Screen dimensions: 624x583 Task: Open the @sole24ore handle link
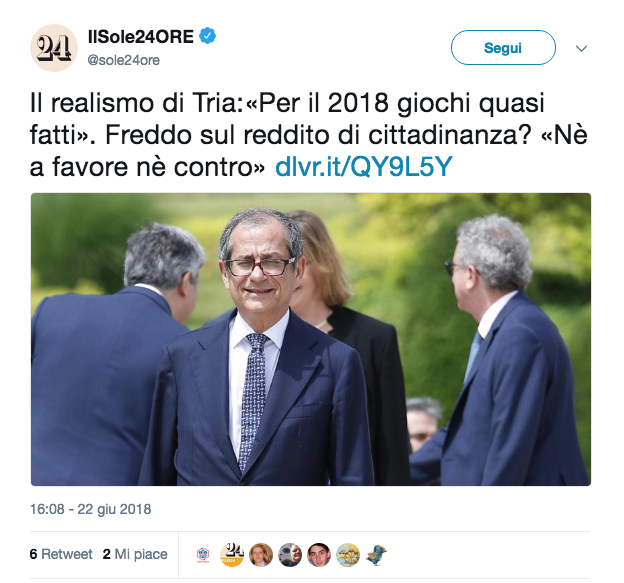pos(123,60)
